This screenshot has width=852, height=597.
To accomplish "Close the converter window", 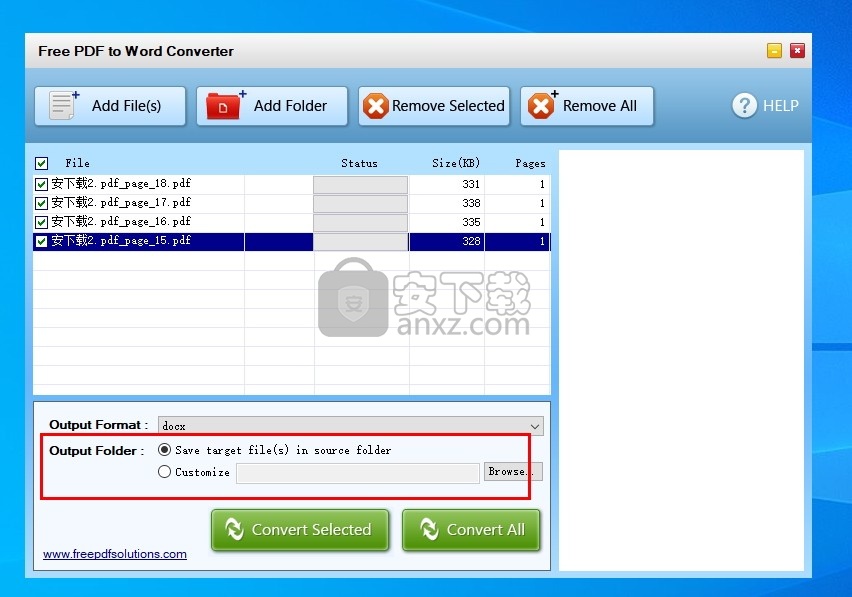I will (797, 51).
